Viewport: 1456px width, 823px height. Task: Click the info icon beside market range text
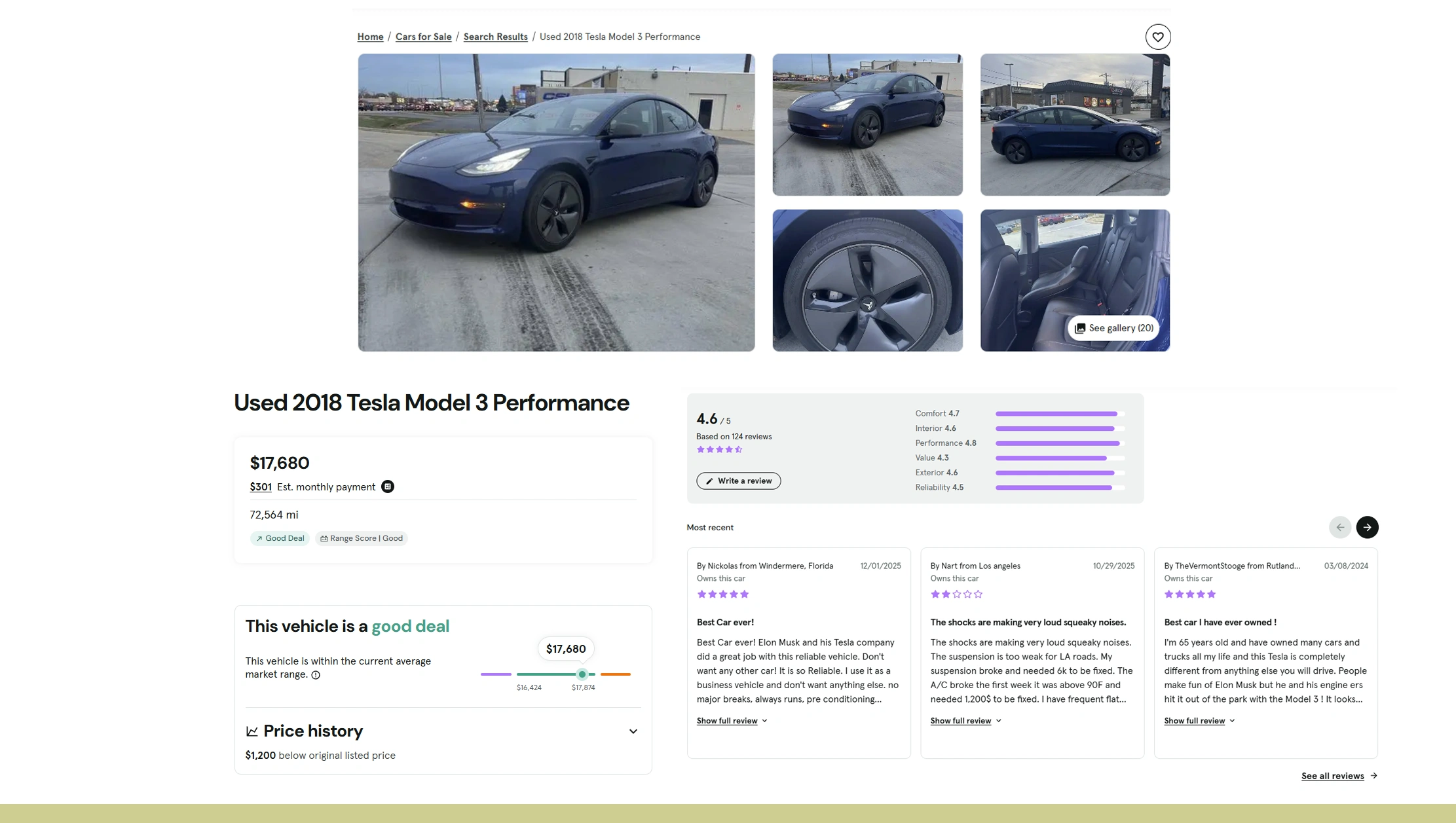point(316,674)
